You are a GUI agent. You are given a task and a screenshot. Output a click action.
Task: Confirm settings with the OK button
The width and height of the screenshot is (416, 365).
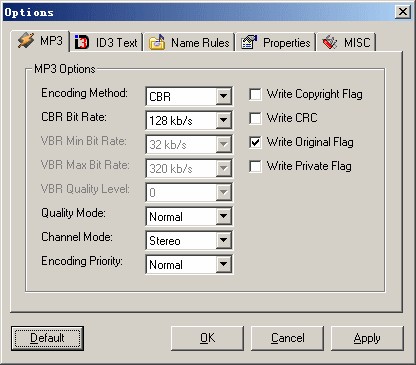click(207, 338)
